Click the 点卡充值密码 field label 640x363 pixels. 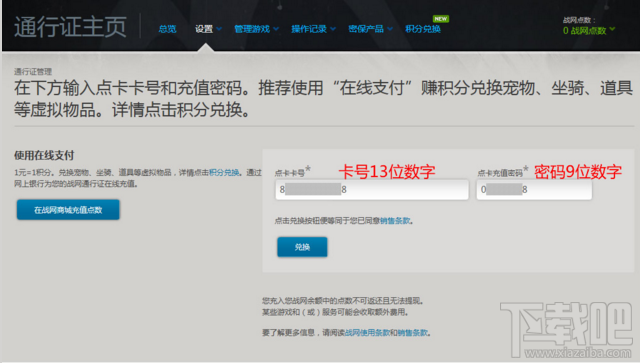tap(500, 173)
